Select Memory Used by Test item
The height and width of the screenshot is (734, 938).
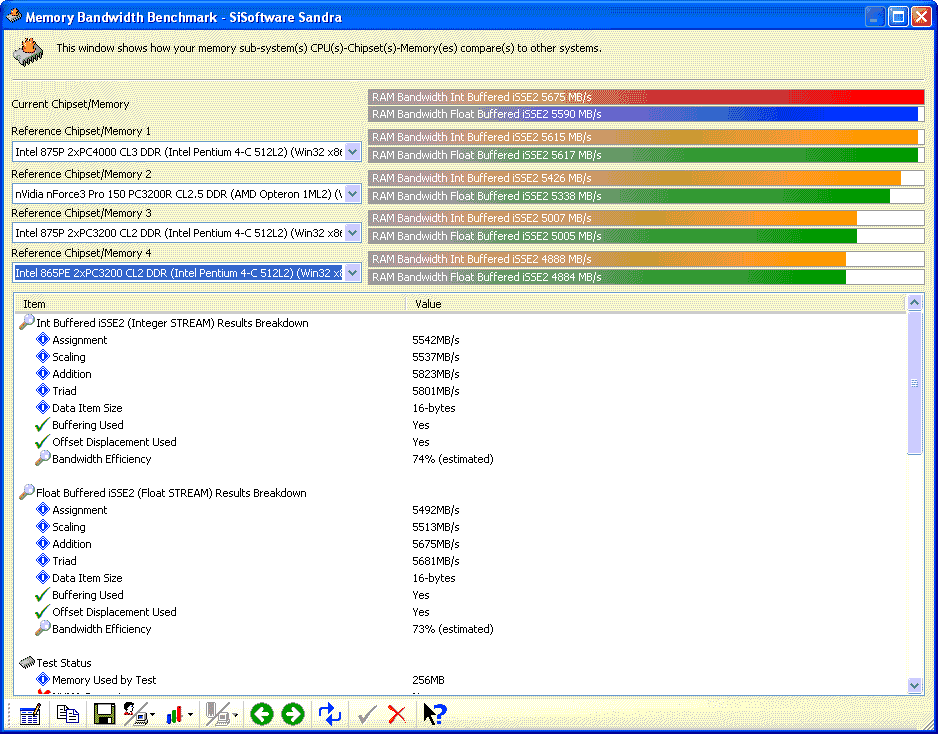tap(104, 680)
